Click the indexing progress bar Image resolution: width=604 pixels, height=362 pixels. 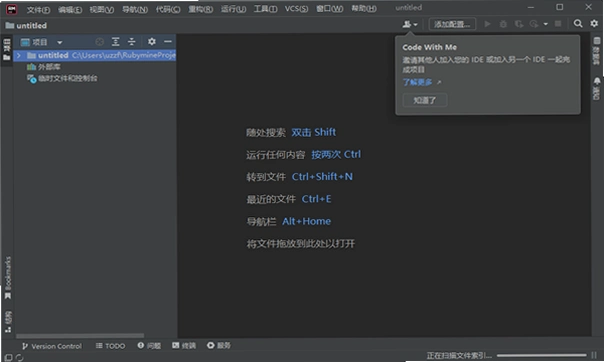click(x=542, y=355)
